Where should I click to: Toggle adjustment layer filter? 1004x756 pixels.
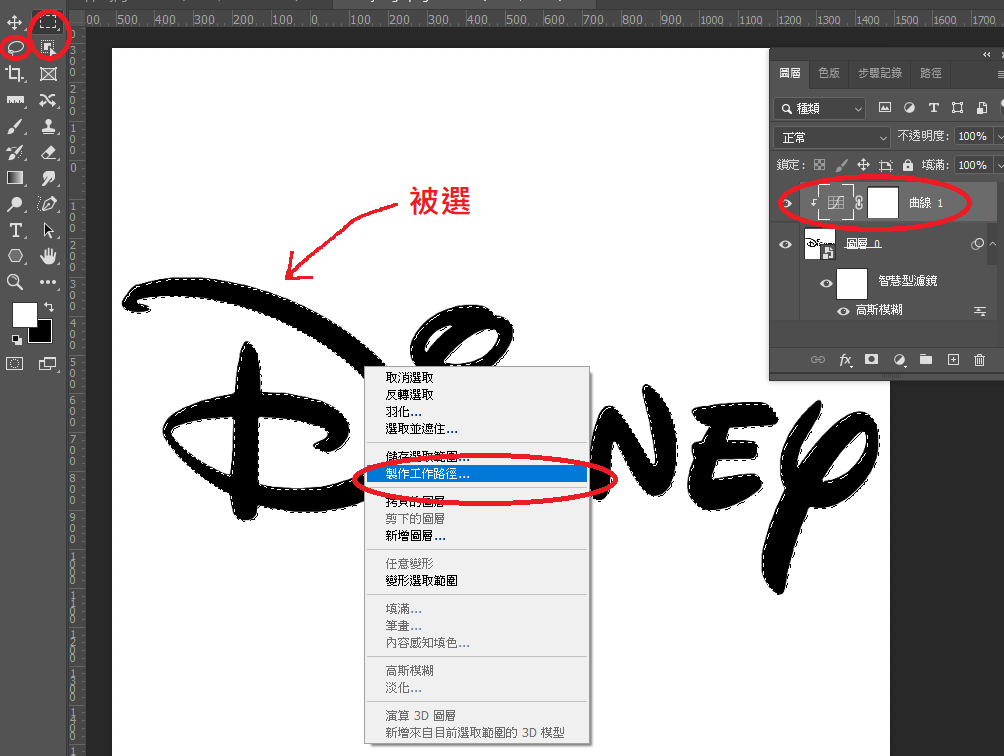click(909, 108)
